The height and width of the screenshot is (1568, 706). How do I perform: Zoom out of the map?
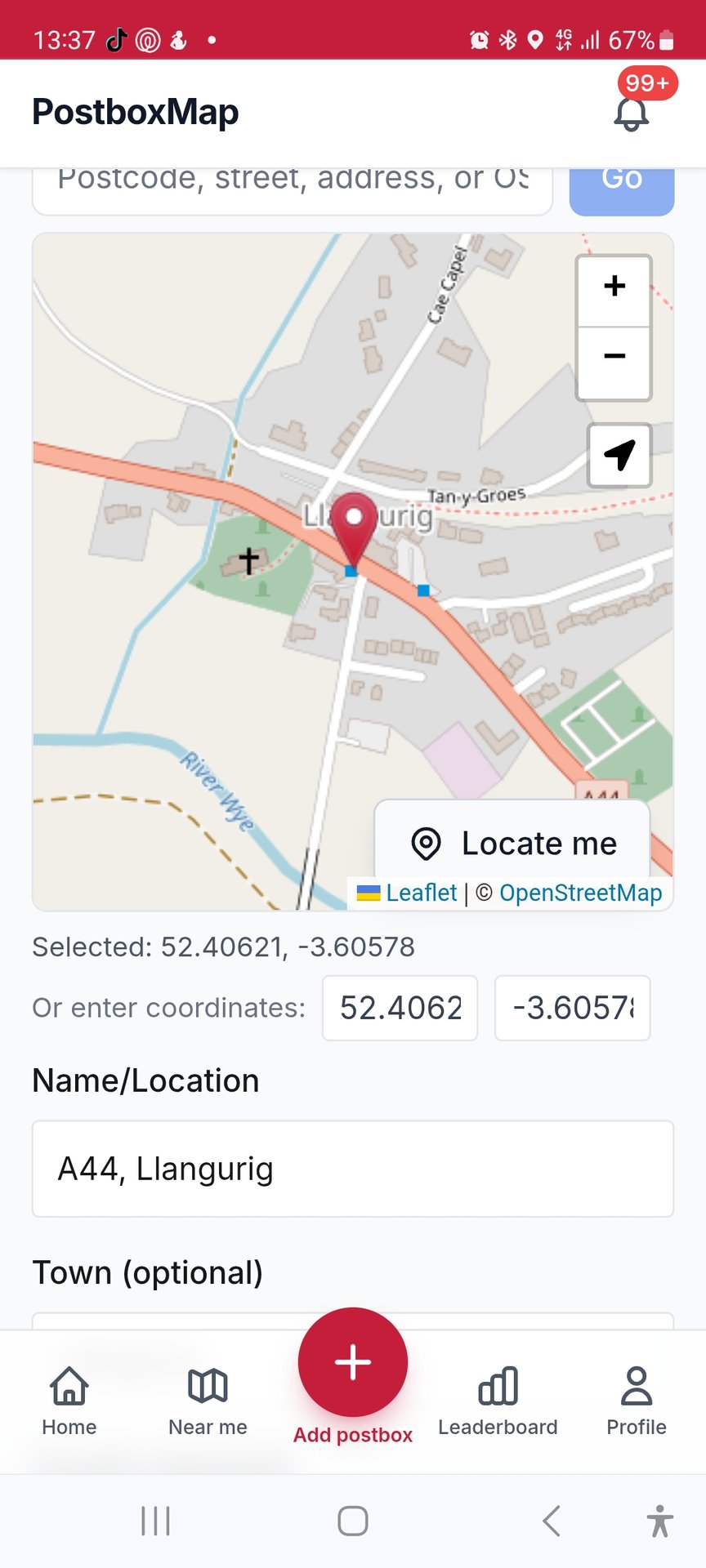pyautogui.click(x=614, y=357)
